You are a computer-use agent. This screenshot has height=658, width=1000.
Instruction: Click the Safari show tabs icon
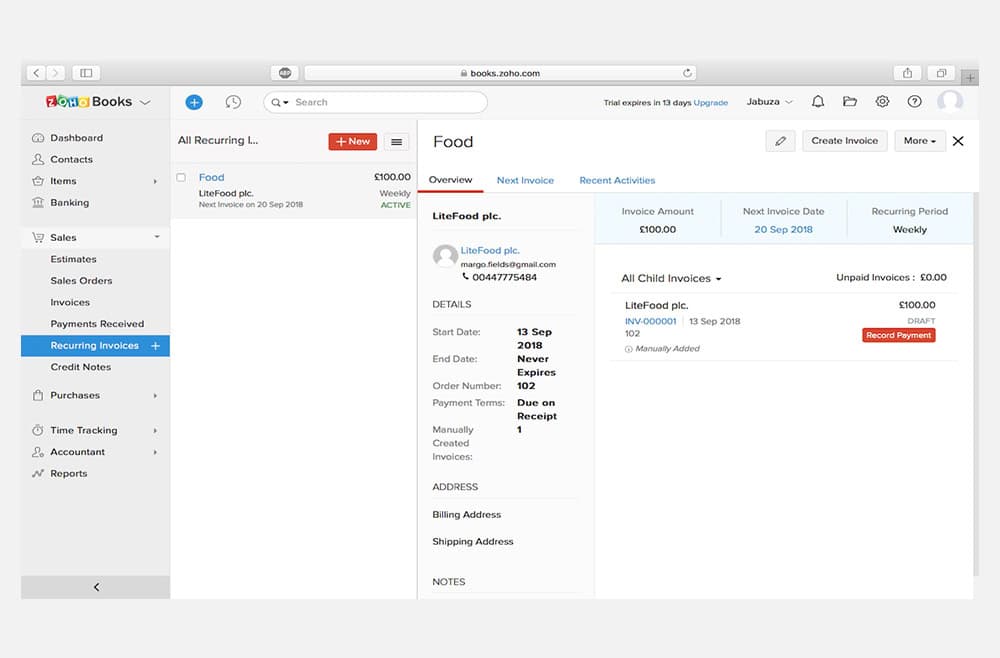(x=941, y=73)
